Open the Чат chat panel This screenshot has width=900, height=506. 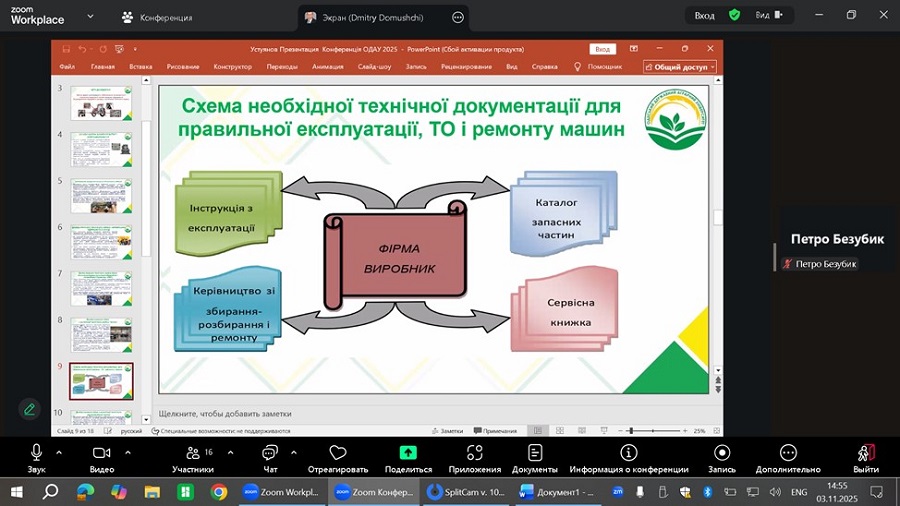270,453
